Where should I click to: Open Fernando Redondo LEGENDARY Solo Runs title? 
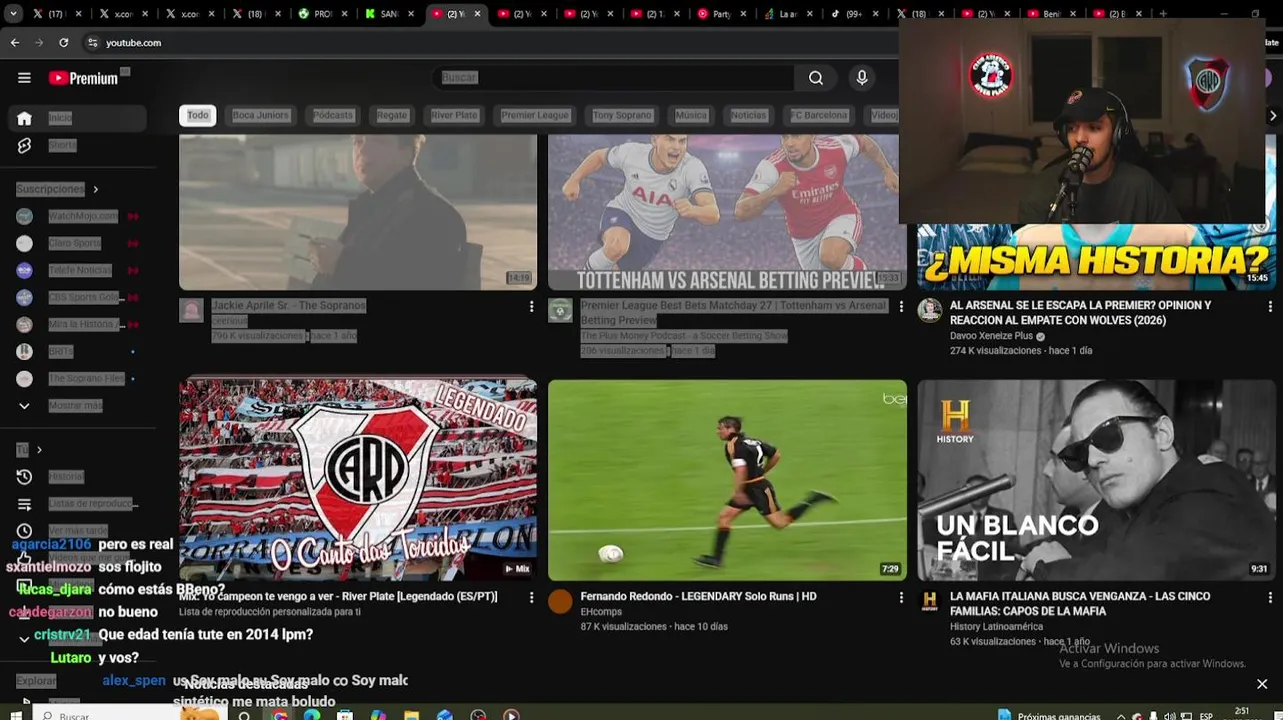pyautogui.click(x=698, y=596)
